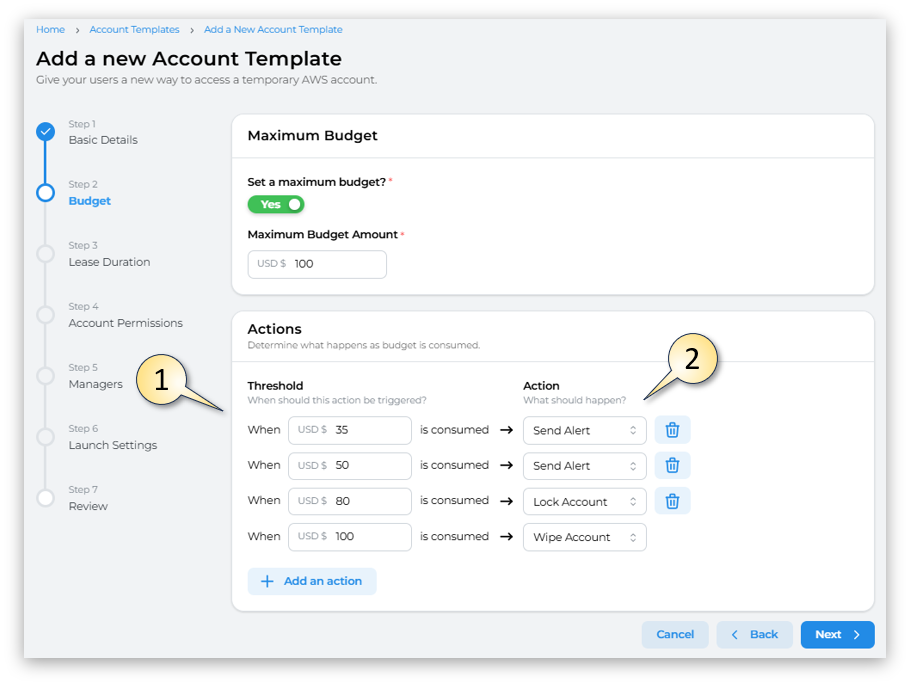Click the Lease Duration step circle
The image size is (922, 686).
(x=45, y=254)
